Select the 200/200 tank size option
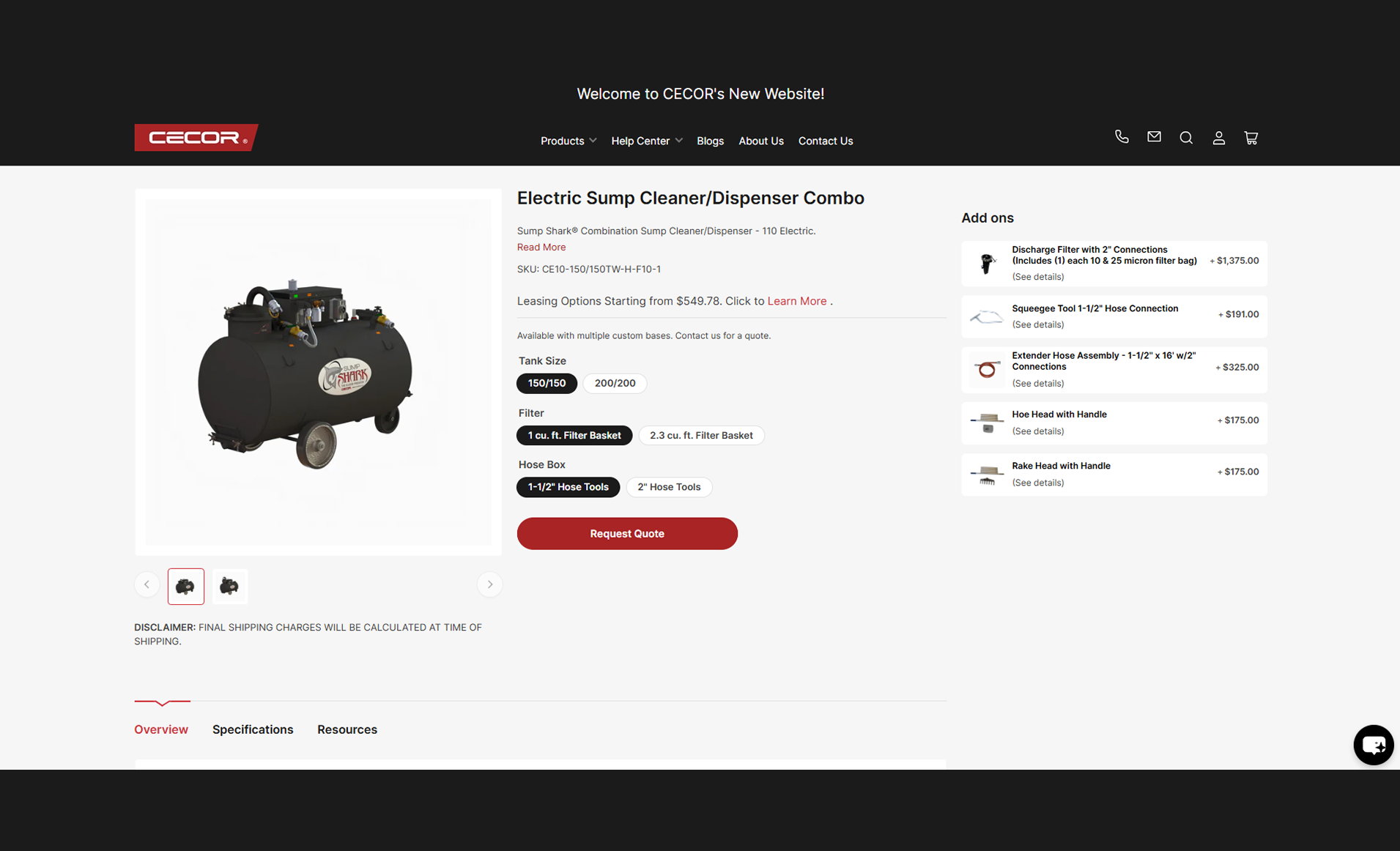The width and height of the screenshot is (1400, 851). click(x=615, y=383)
